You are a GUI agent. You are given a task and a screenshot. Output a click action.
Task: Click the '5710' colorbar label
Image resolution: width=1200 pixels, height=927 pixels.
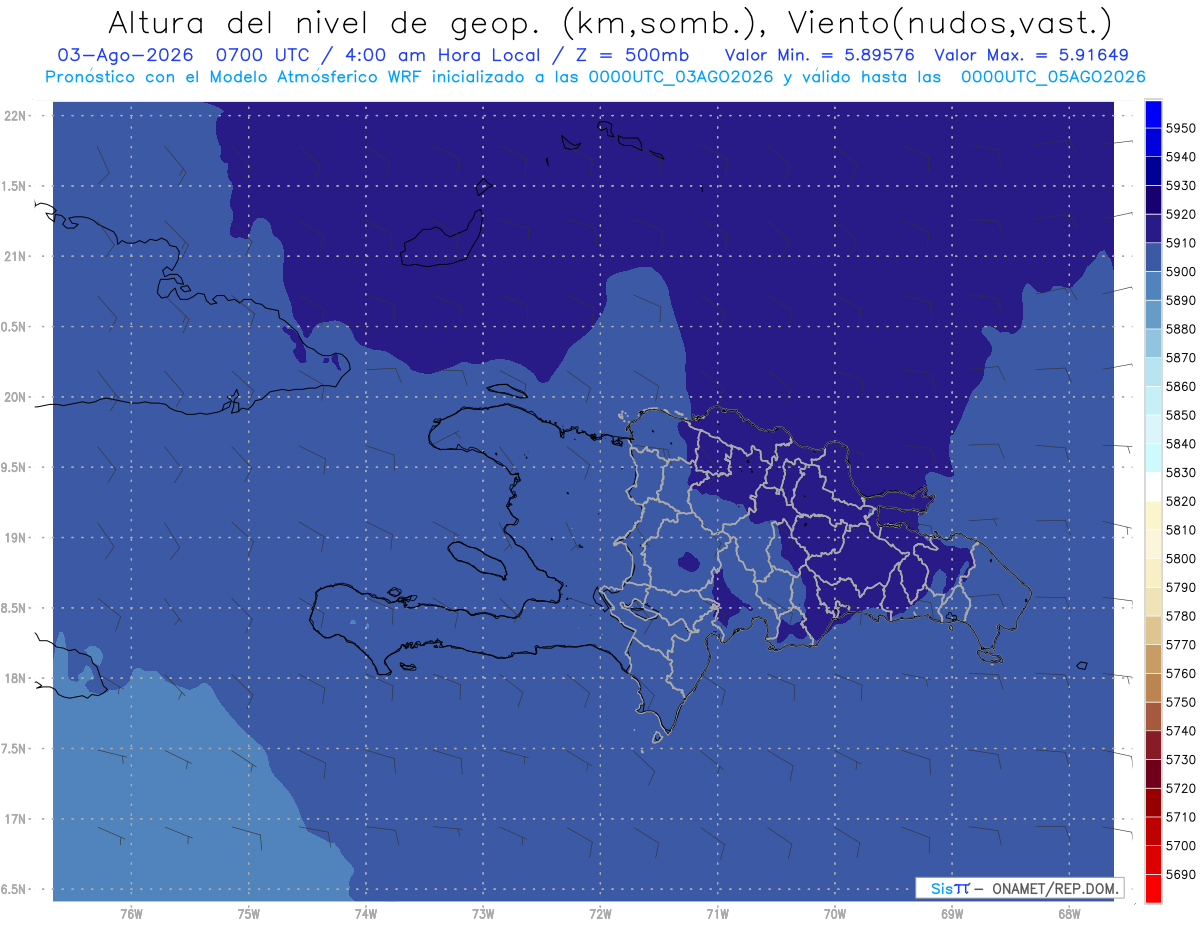tap(1180, 817)
